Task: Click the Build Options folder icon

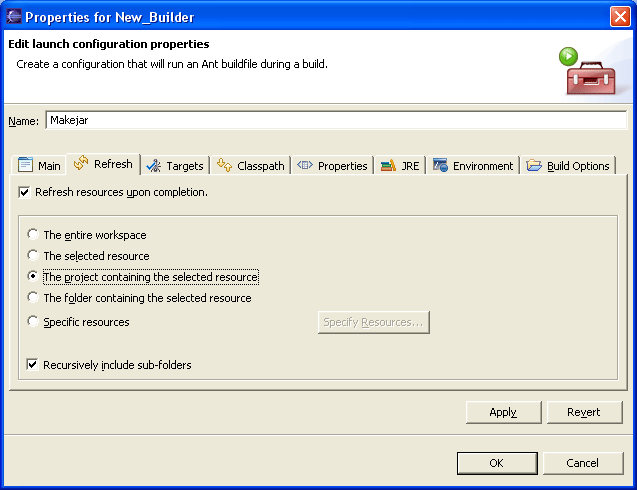Action: [534, 165]
